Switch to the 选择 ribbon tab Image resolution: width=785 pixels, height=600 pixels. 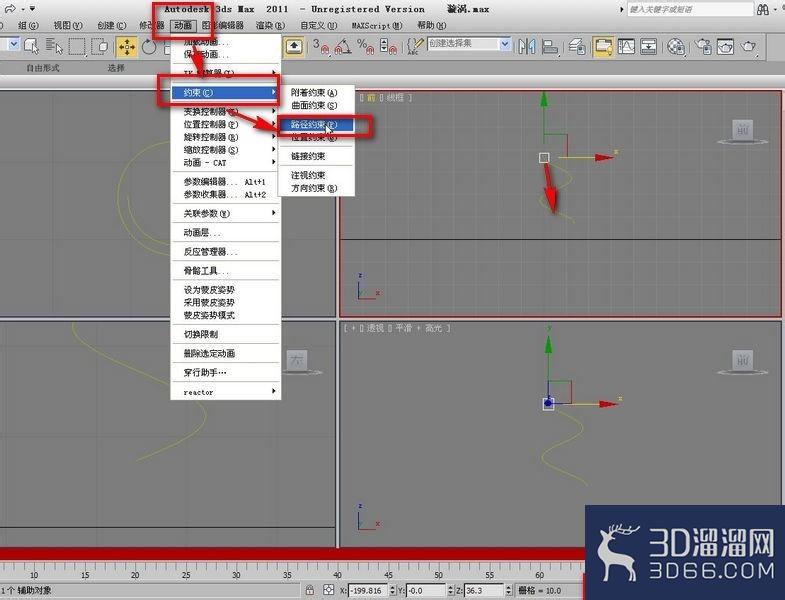(116, 68)
